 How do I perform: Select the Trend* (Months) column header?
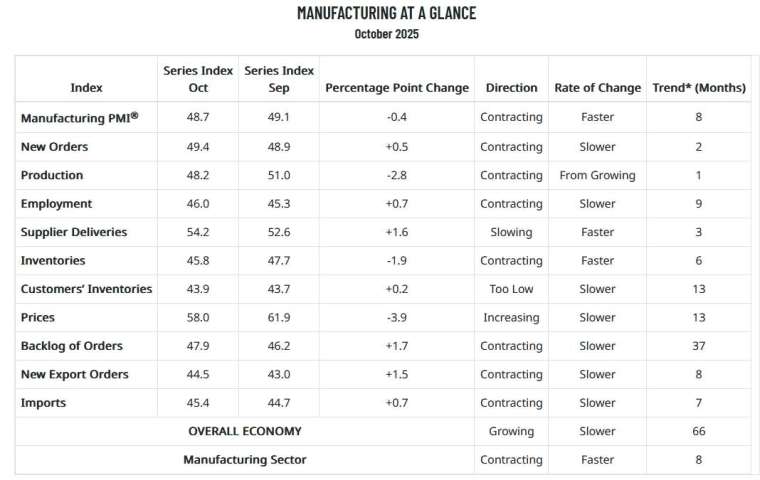698,88
